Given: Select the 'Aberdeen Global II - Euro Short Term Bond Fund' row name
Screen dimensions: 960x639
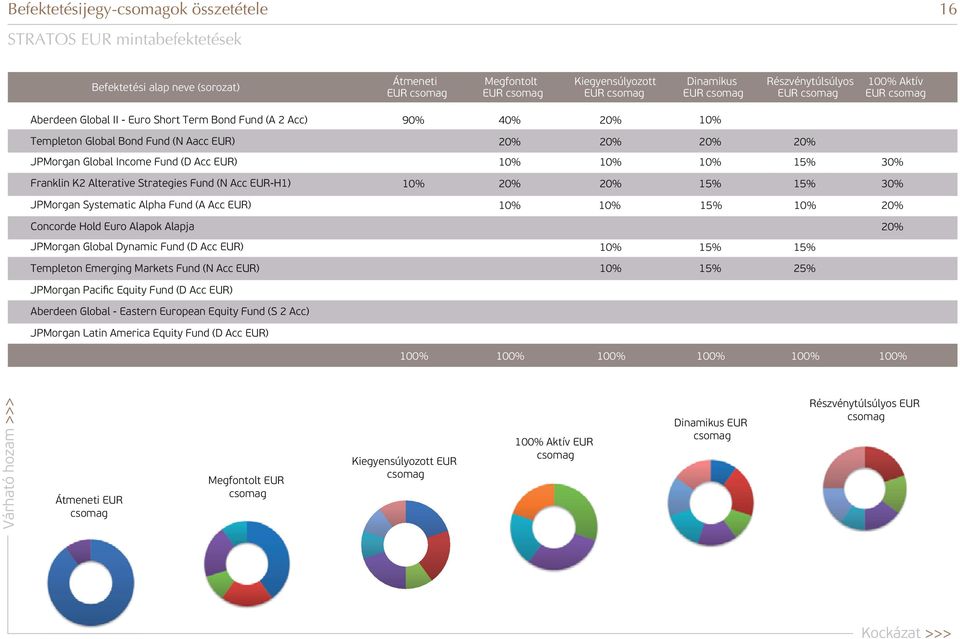Looking at the screenshot, I should (x=169, y=120).
